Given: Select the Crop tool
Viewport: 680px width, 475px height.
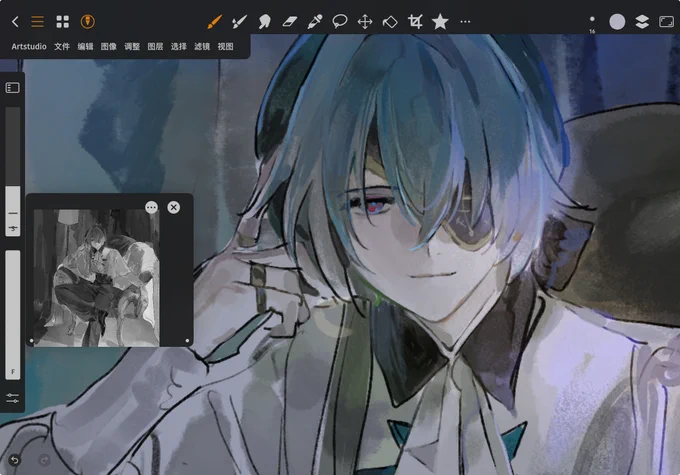Looking at the screenshot, I should pyautogui.click(x=415, y=22).
